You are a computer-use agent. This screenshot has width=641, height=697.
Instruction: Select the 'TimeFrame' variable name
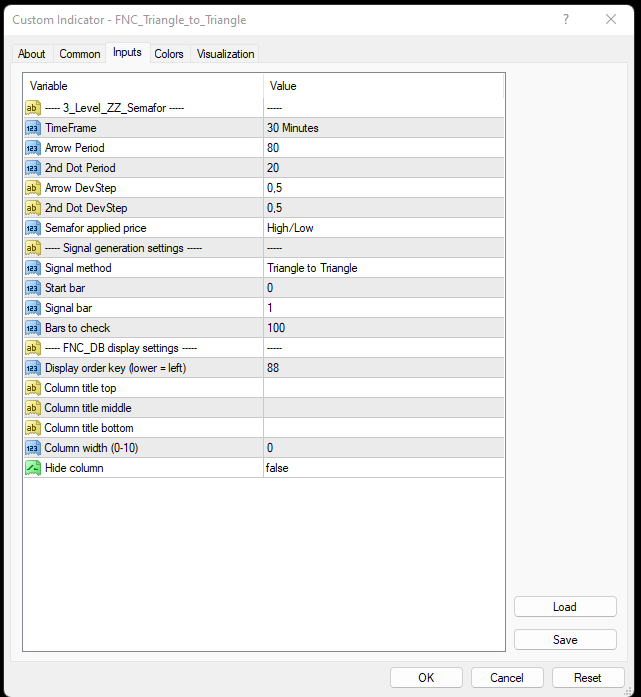(71, 128)
